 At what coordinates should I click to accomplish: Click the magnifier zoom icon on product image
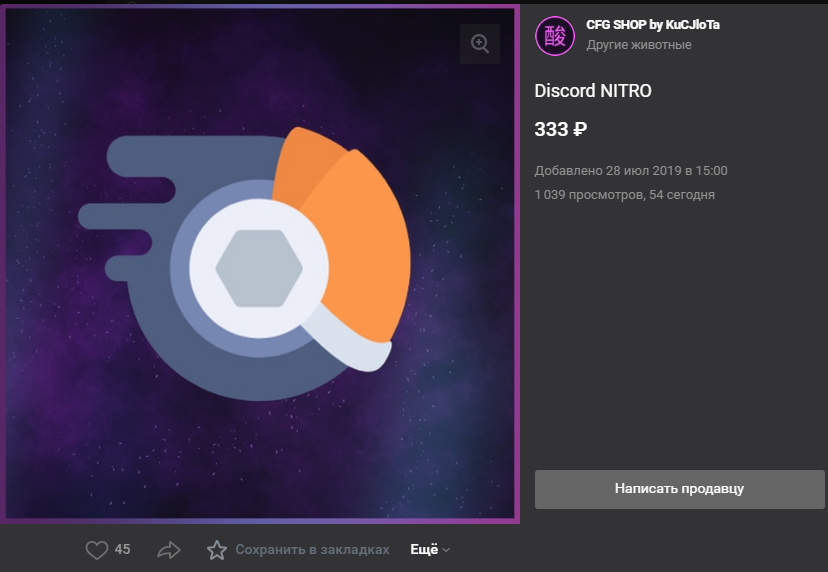[x=480, y=44]
